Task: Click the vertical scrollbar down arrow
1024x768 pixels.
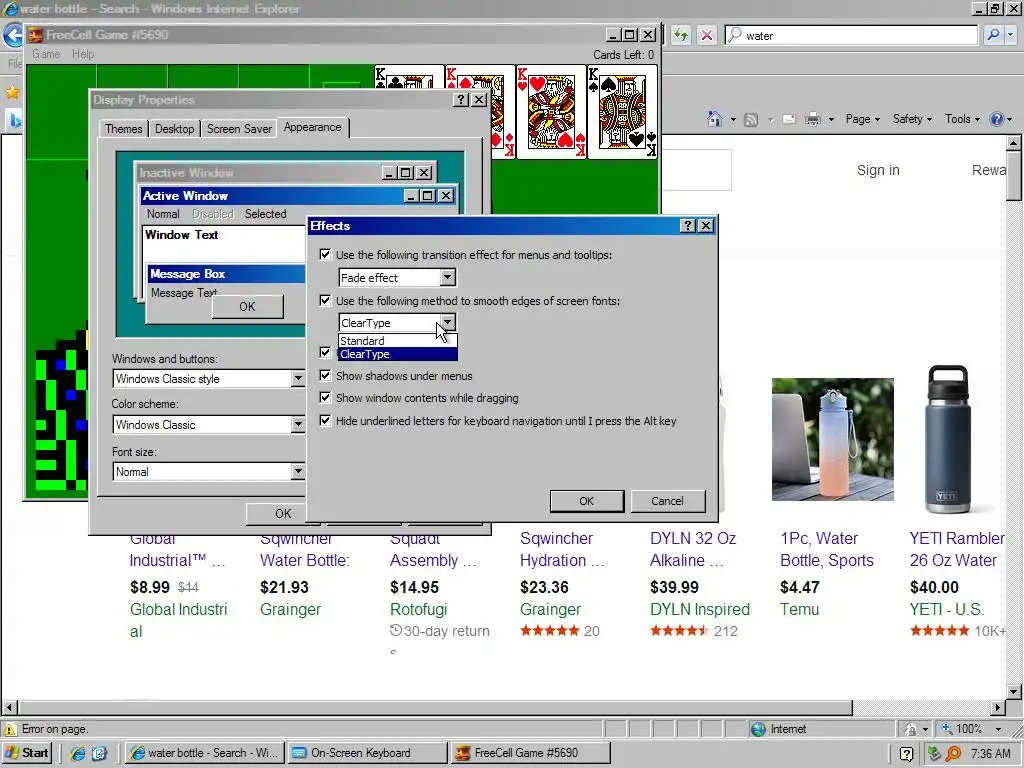Action: pos(1013,692)
